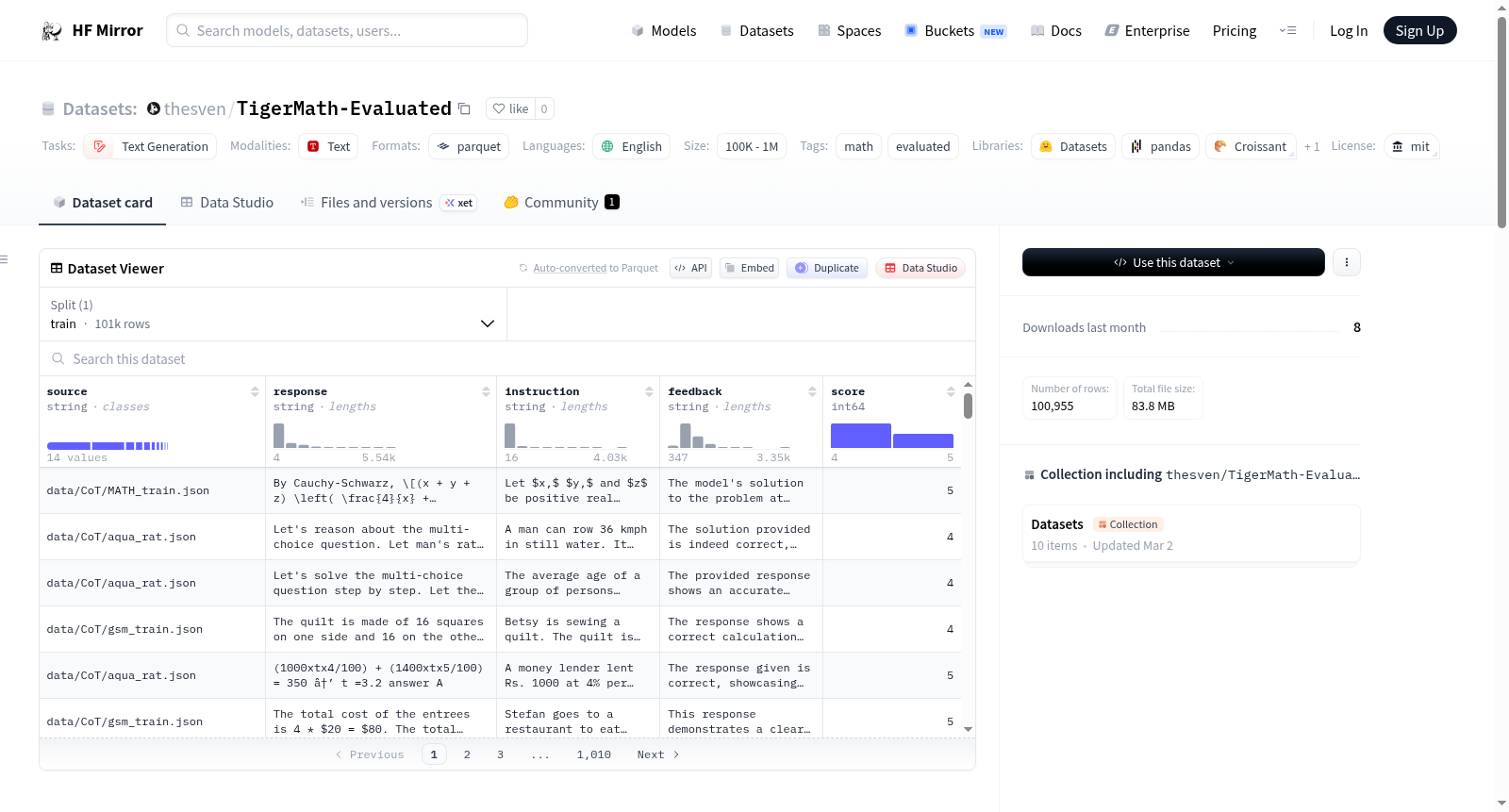Click the thesven author avatar icon
The height and width of the screenshot is (812, 1509).
pos(154,108)
